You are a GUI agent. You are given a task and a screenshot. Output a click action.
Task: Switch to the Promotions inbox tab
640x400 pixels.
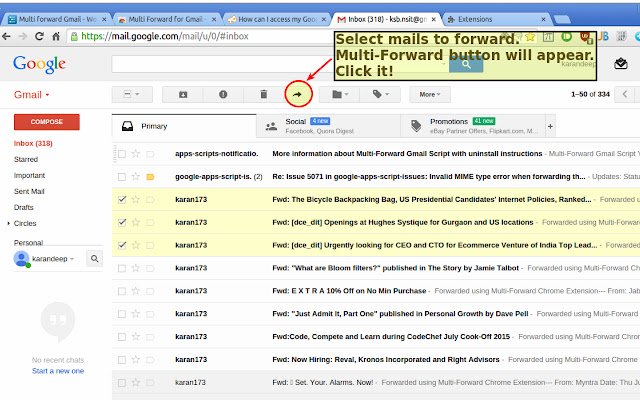click(x=473, y=126)
